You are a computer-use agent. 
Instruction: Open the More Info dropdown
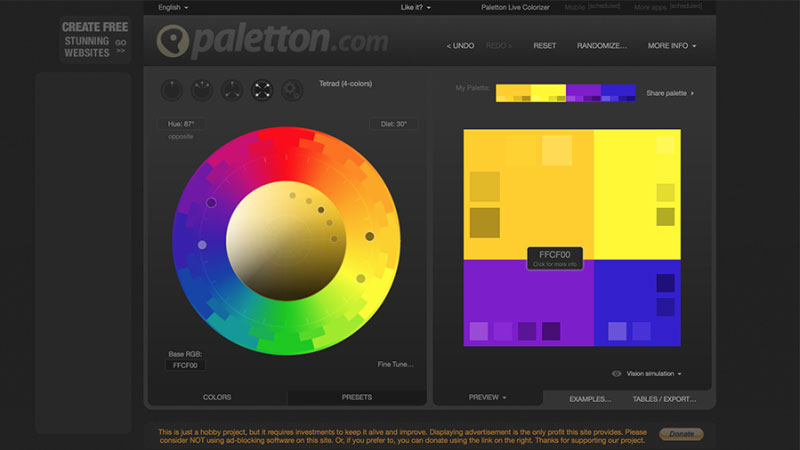(x=671, y=45)
